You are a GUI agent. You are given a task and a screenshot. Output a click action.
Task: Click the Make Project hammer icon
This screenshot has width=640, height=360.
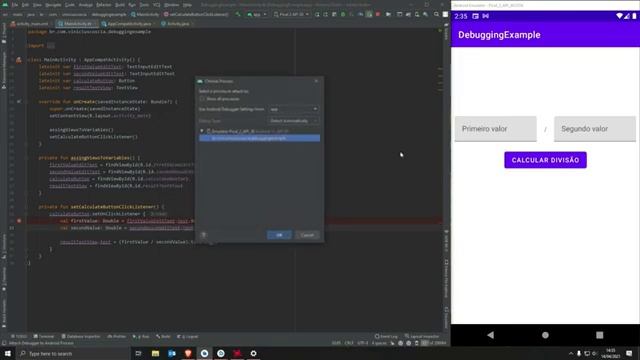tap(238, 14)
